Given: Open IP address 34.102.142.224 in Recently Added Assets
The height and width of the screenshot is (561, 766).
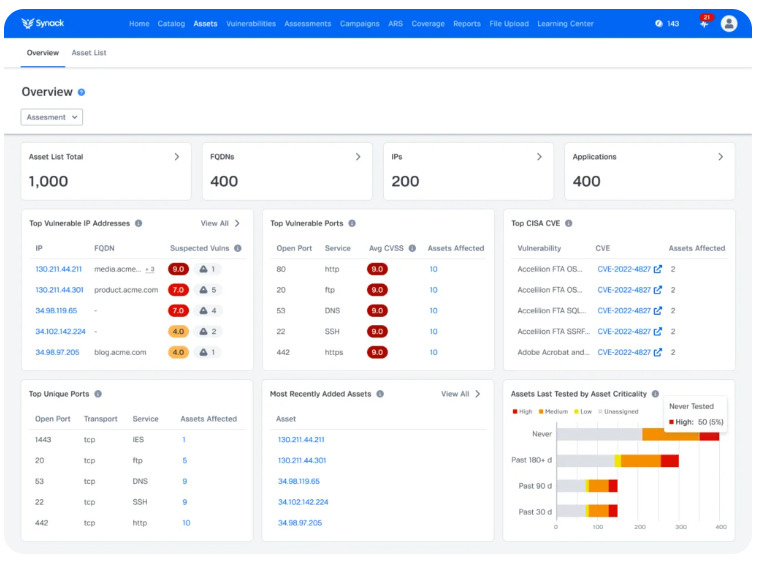Looking at the screenshot, I should point(303,502).
